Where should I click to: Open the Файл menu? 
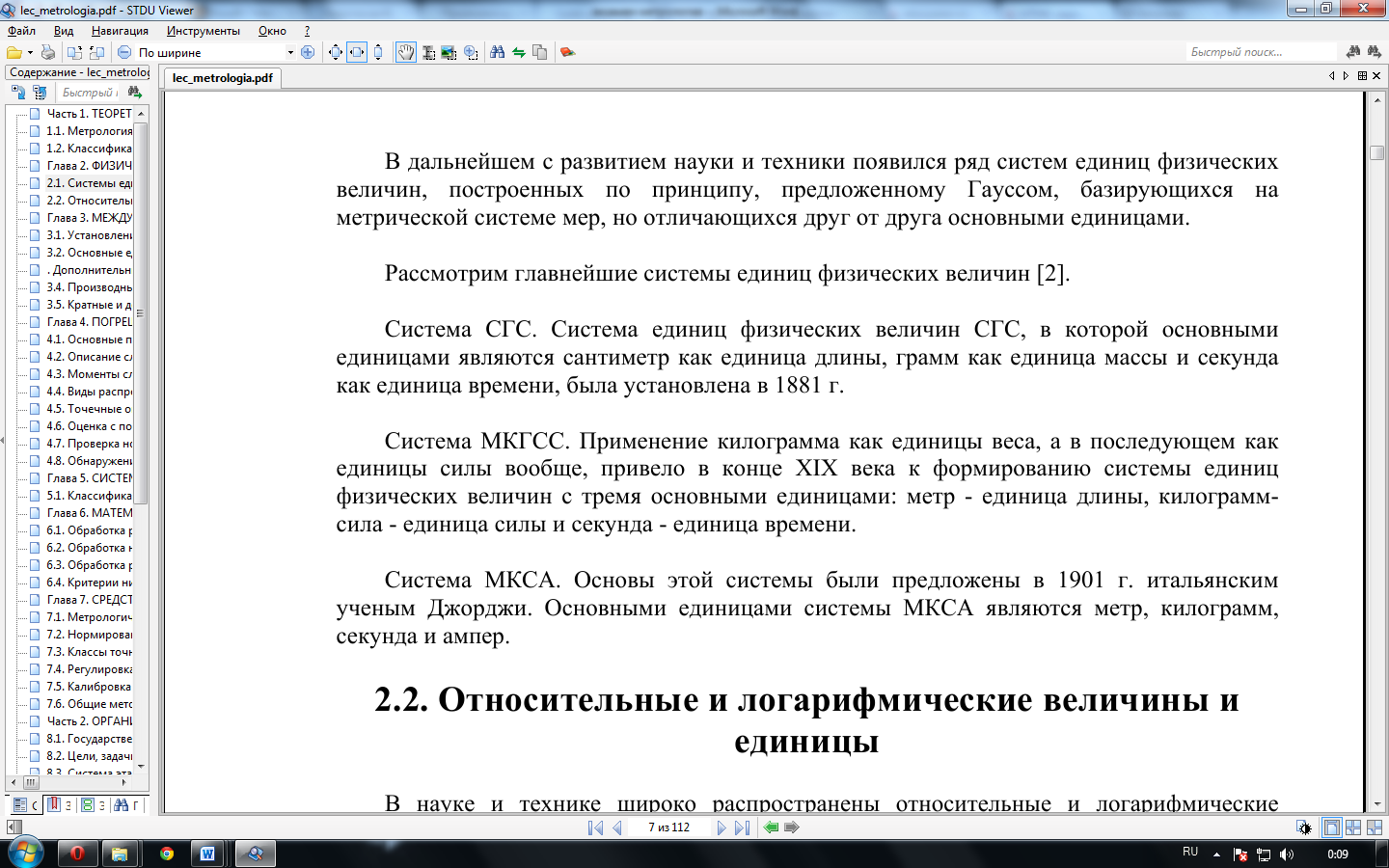tap(21, 31)
